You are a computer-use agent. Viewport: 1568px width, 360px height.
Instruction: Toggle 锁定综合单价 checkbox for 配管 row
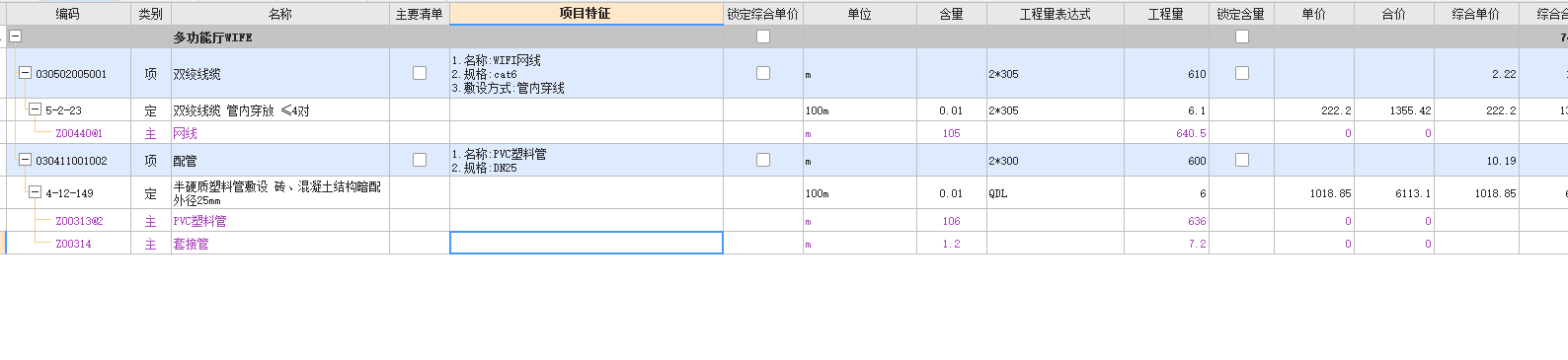(763, 160)
